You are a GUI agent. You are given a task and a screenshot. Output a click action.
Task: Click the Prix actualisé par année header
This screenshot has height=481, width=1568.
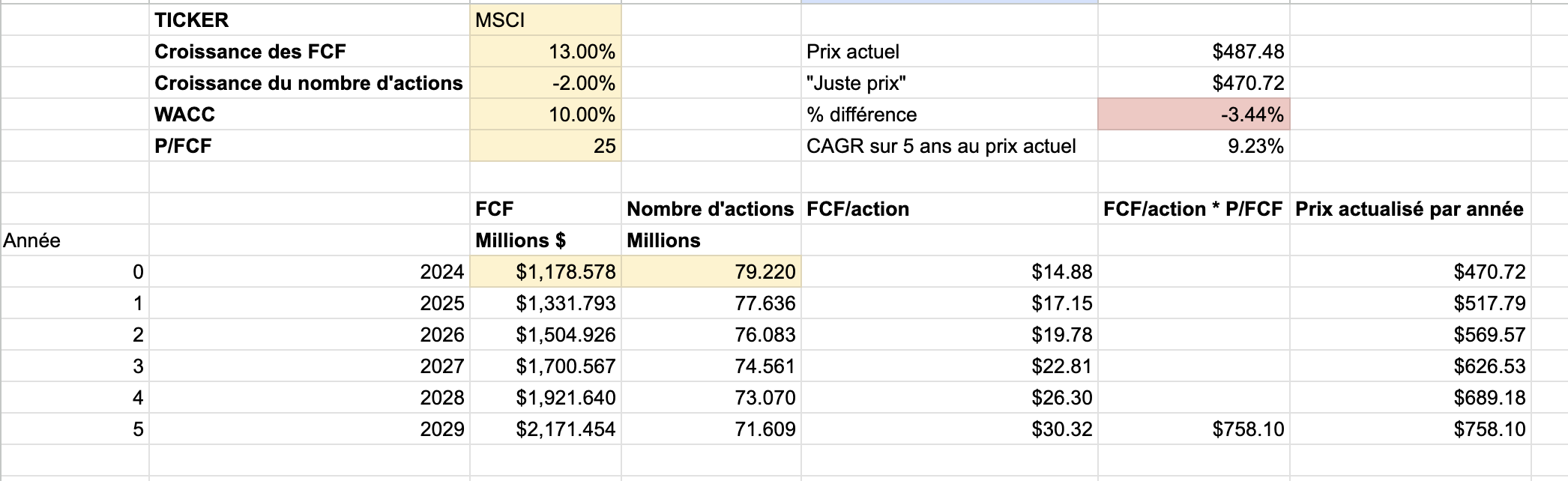[1410, 209]
